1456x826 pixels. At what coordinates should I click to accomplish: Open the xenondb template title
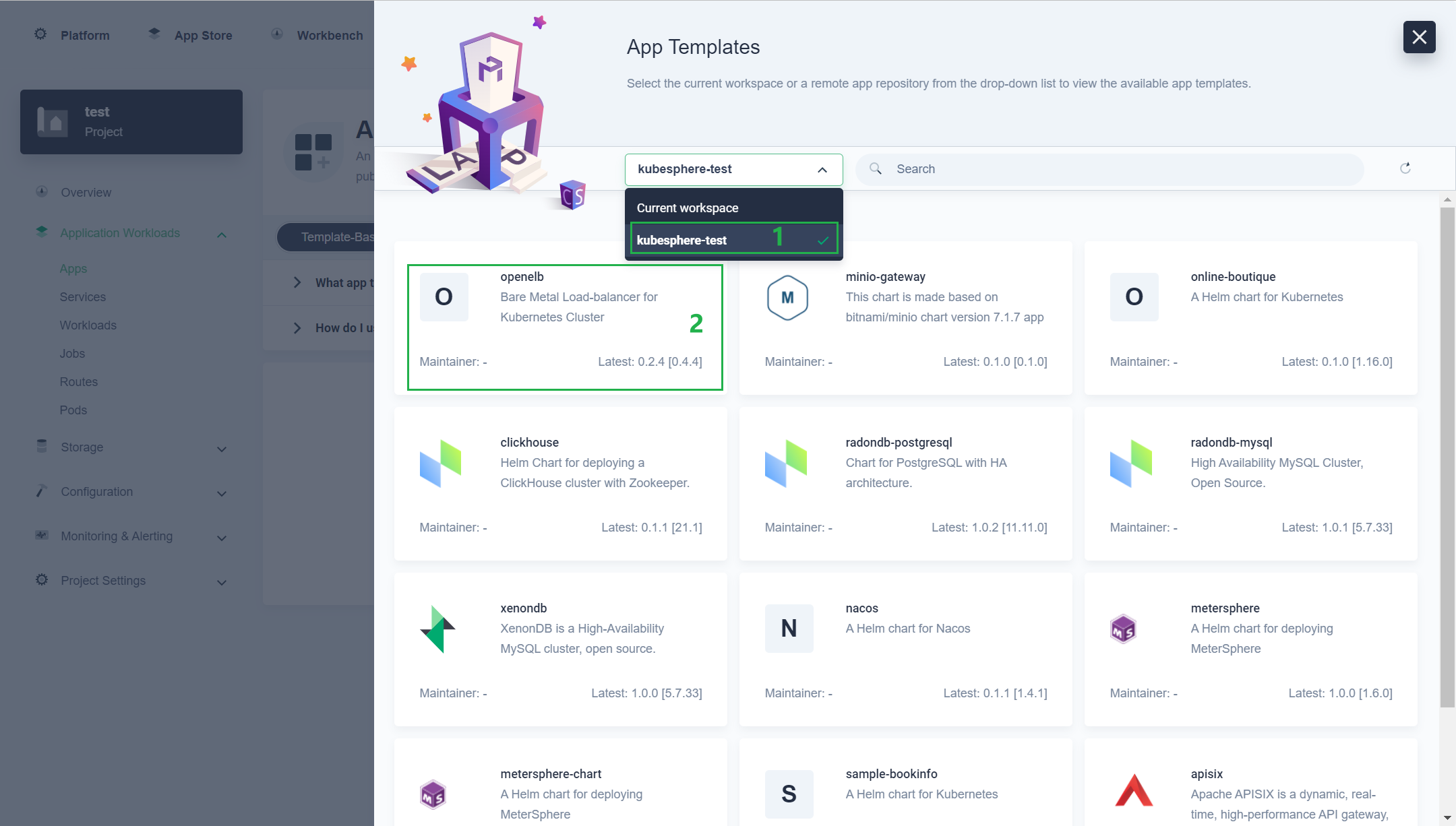523,608
